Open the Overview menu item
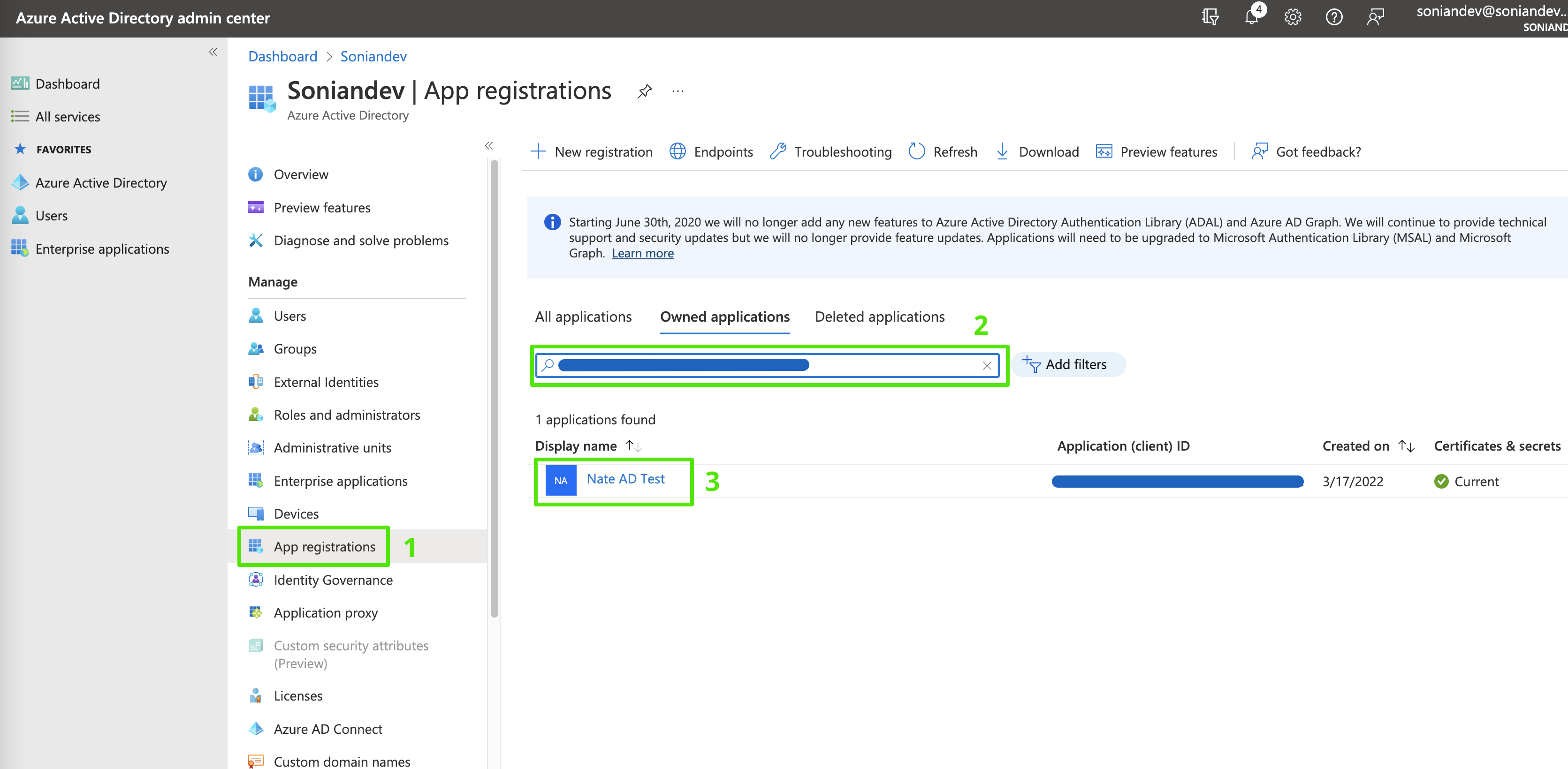The image size is (1568, 769). pos(289,174)
